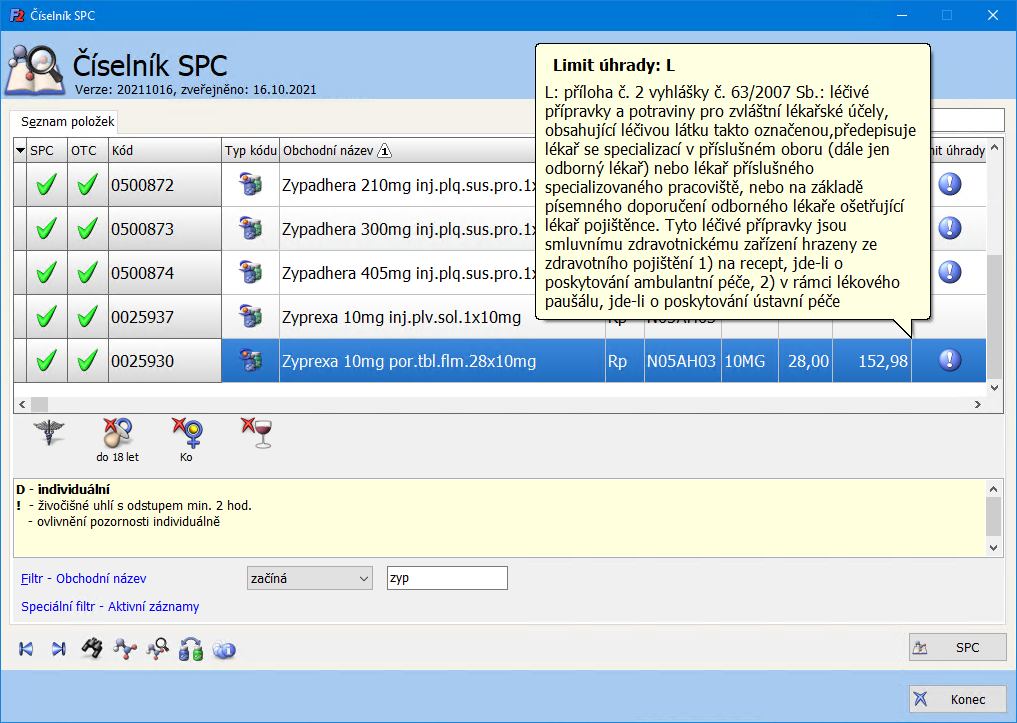Click the grid vertical scrollbar up arrow

tap(994, 148)
